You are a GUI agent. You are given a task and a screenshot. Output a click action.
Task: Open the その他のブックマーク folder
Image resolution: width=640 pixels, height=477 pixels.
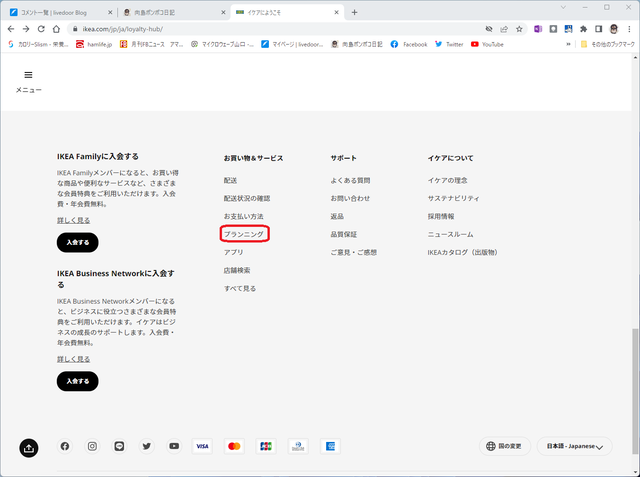click(x=607, y=44)
